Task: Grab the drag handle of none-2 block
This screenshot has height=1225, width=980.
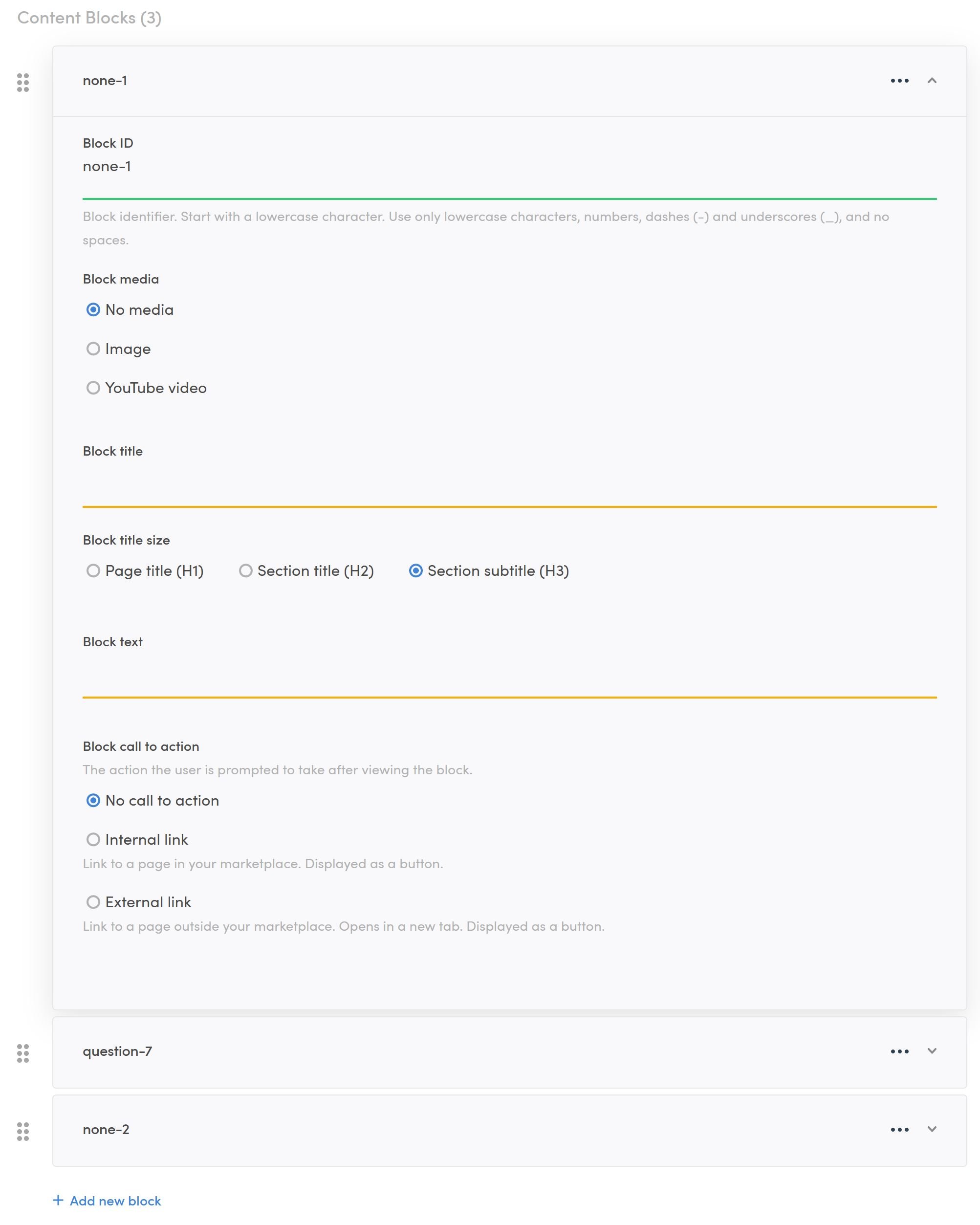Action: (x=22, y=1132)
